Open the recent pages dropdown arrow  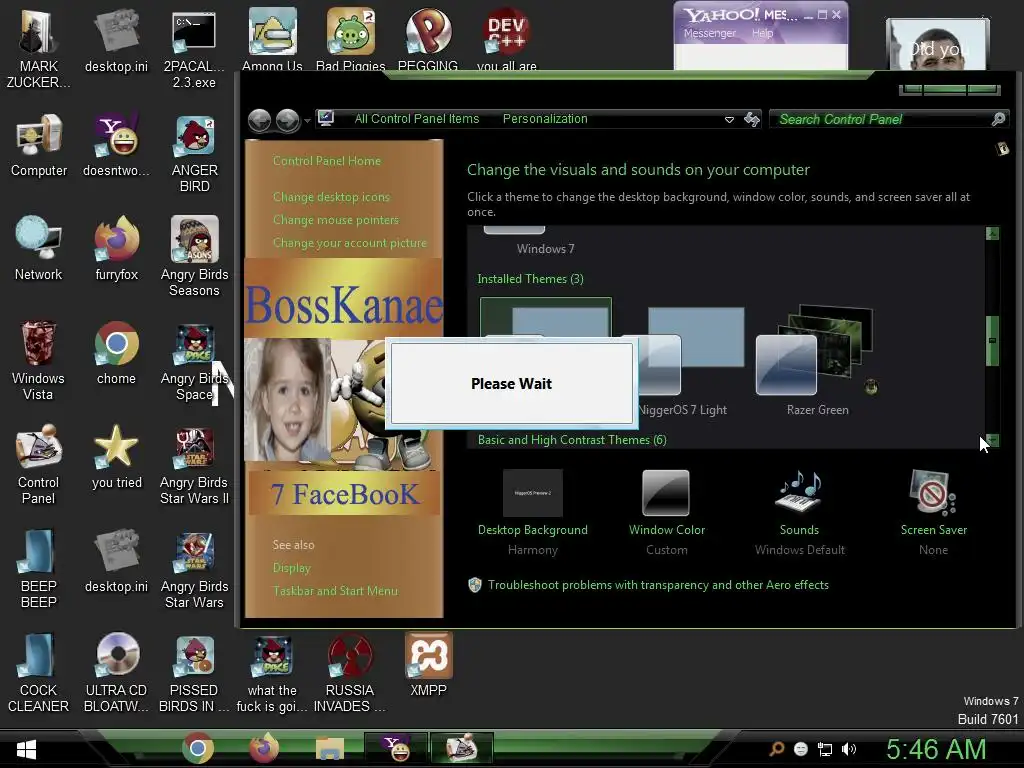tap(307, 121)
